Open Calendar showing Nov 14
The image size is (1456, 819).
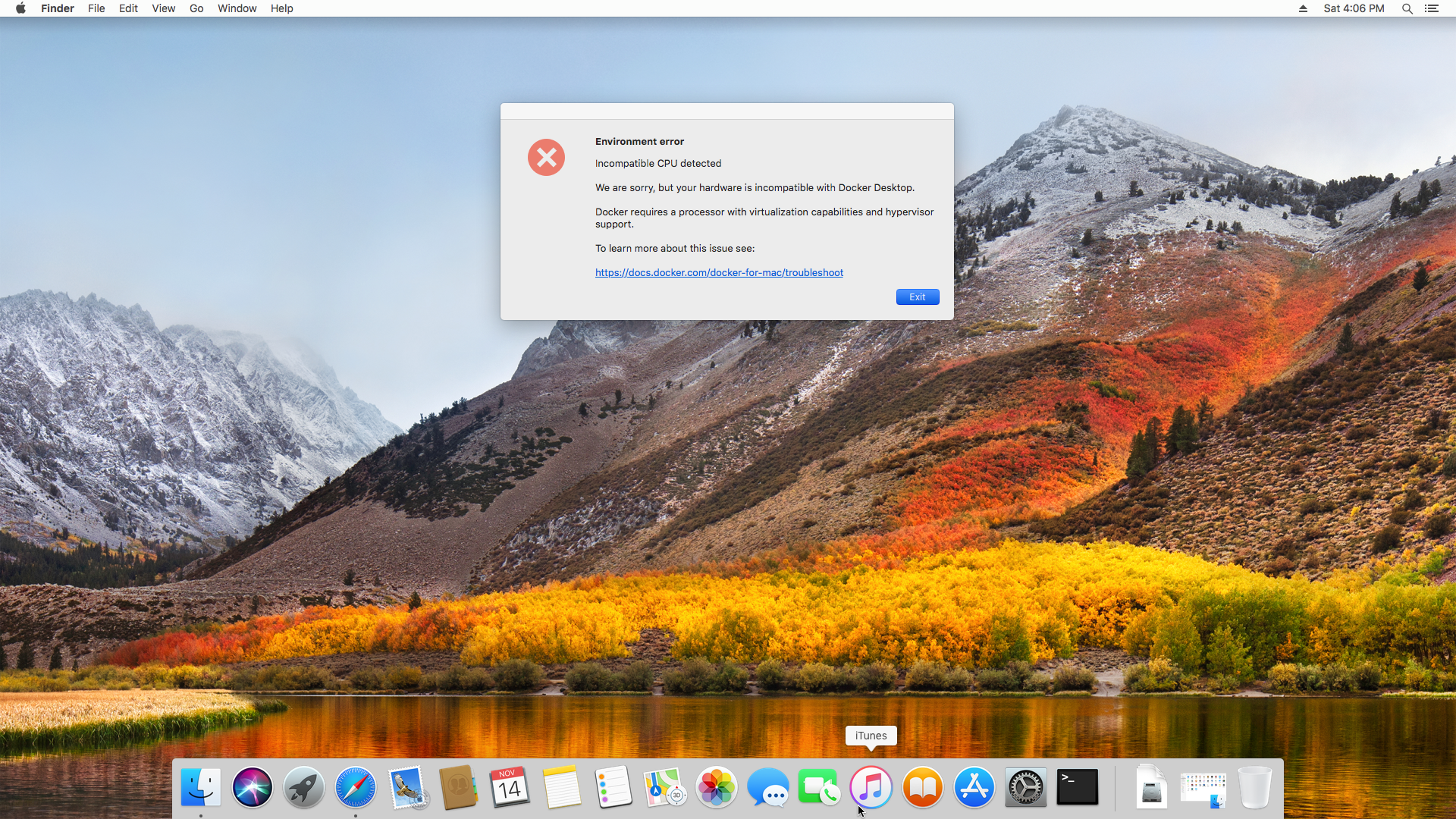click(510, 787)
